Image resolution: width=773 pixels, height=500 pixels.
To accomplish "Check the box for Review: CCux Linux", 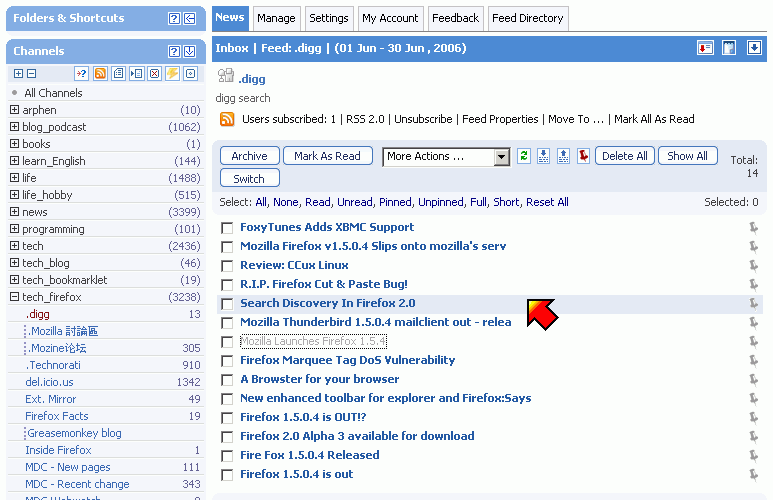I will (227, 266).
